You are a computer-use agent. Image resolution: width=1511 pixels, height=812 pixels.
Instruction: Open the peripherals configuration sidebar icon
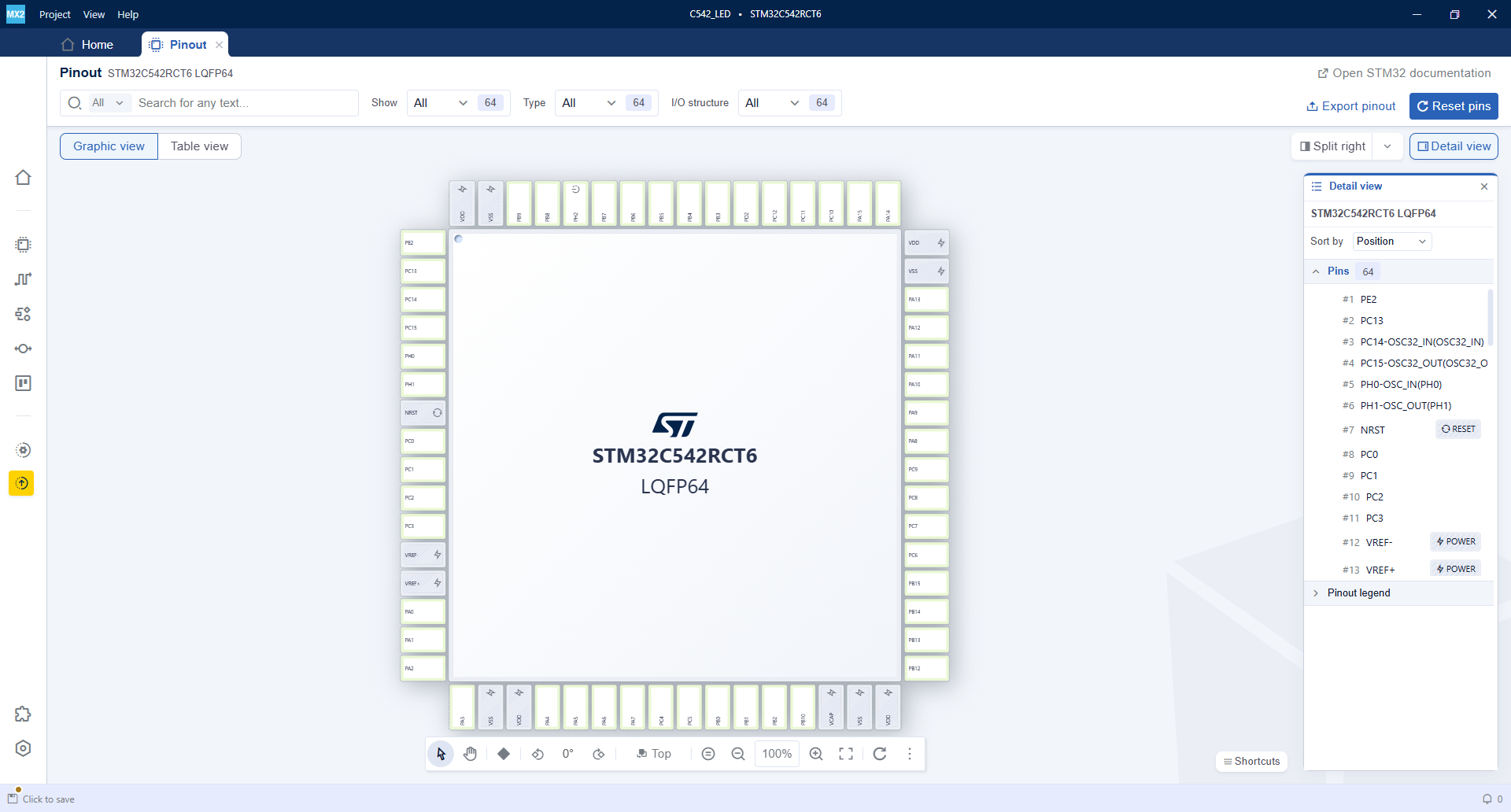pyautogui.click(x=23, y=314)
